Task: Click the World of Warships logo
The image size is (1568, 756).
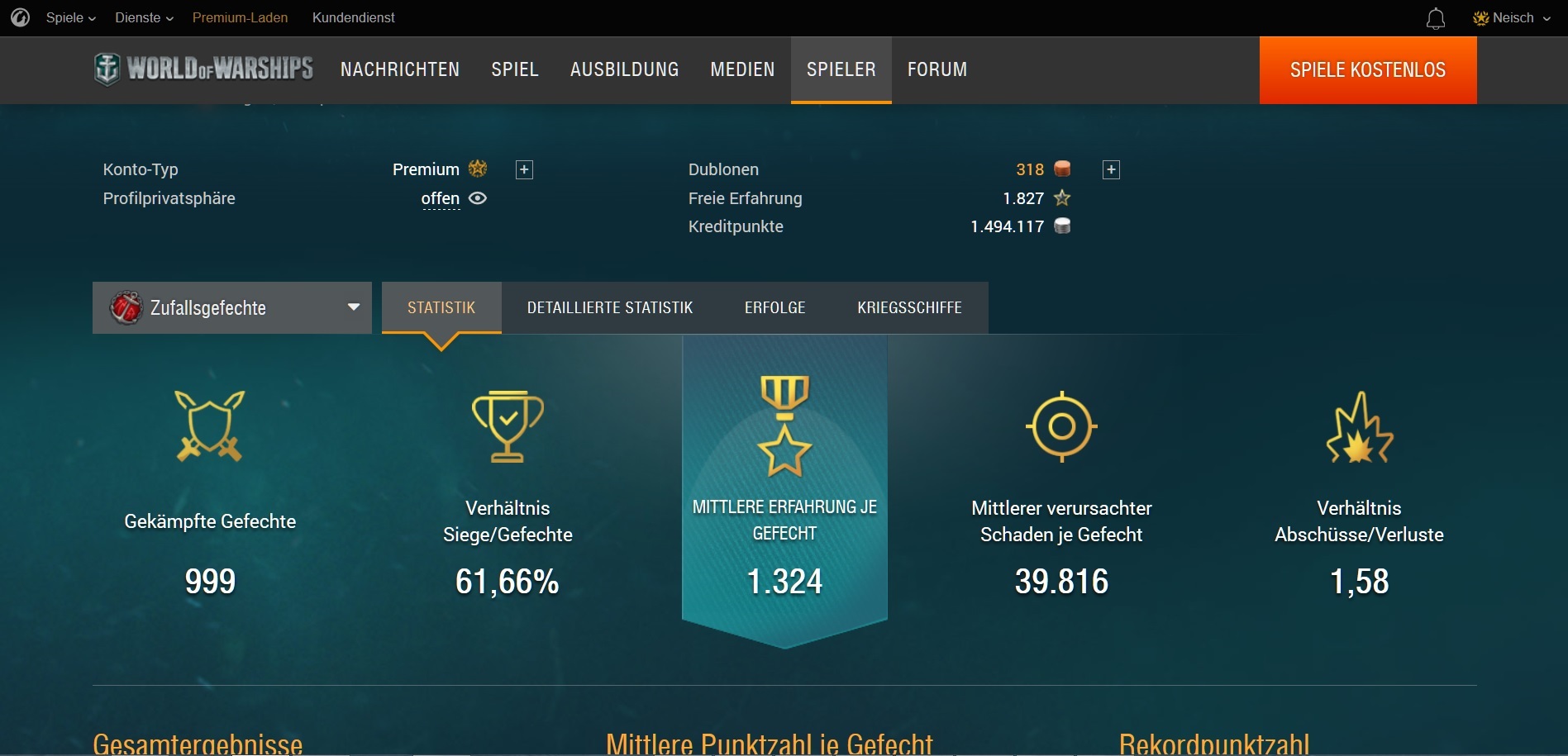Action: (203, 69)
